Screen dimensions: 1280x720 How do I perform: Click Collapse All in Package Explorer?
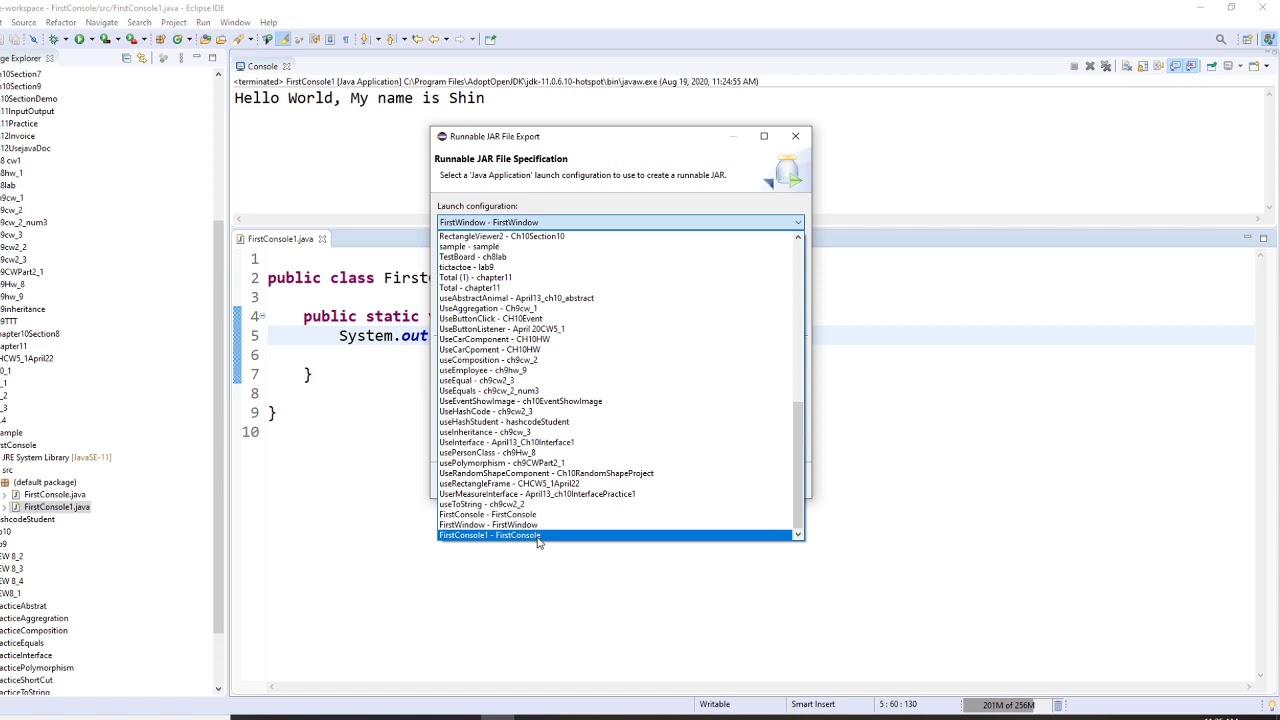126,58
